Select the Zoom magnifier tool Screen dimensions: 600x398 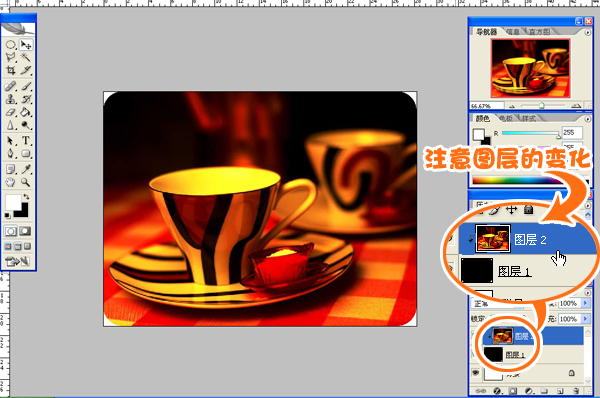[26, 182]
